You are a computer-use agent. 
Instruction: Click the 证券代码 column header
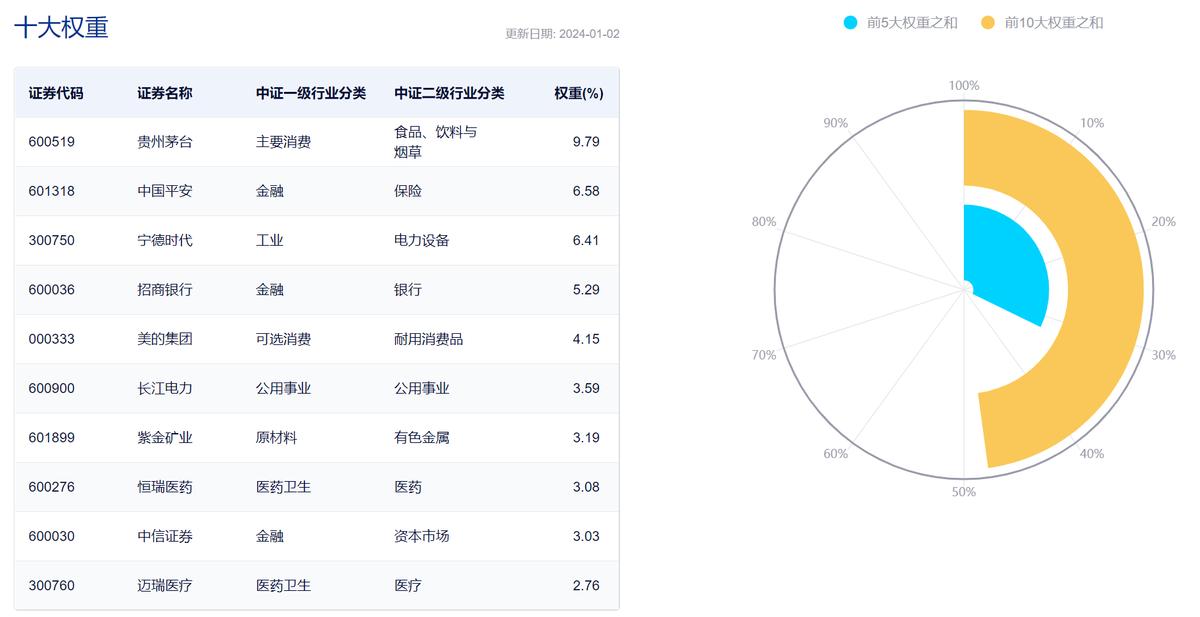tap(56, 92)
